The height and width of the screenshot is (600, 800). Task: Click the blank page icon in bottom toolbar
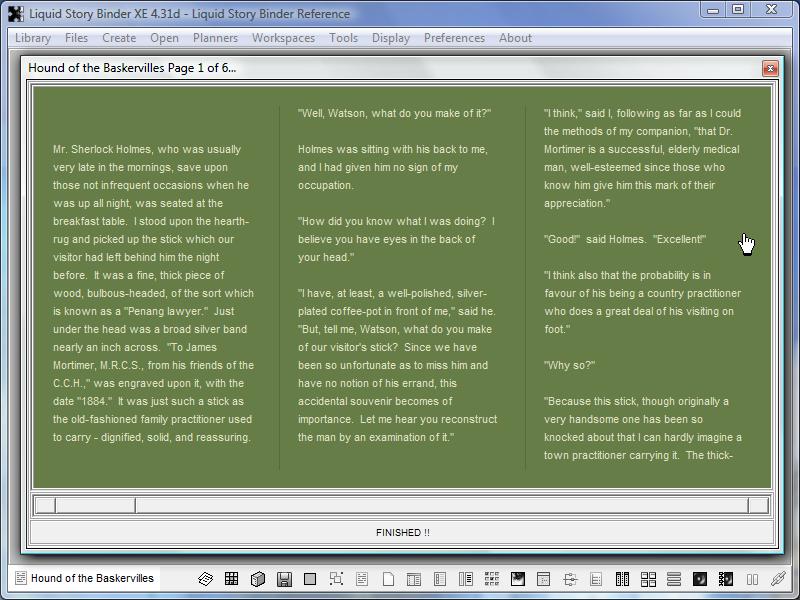(x=388, y=579)
